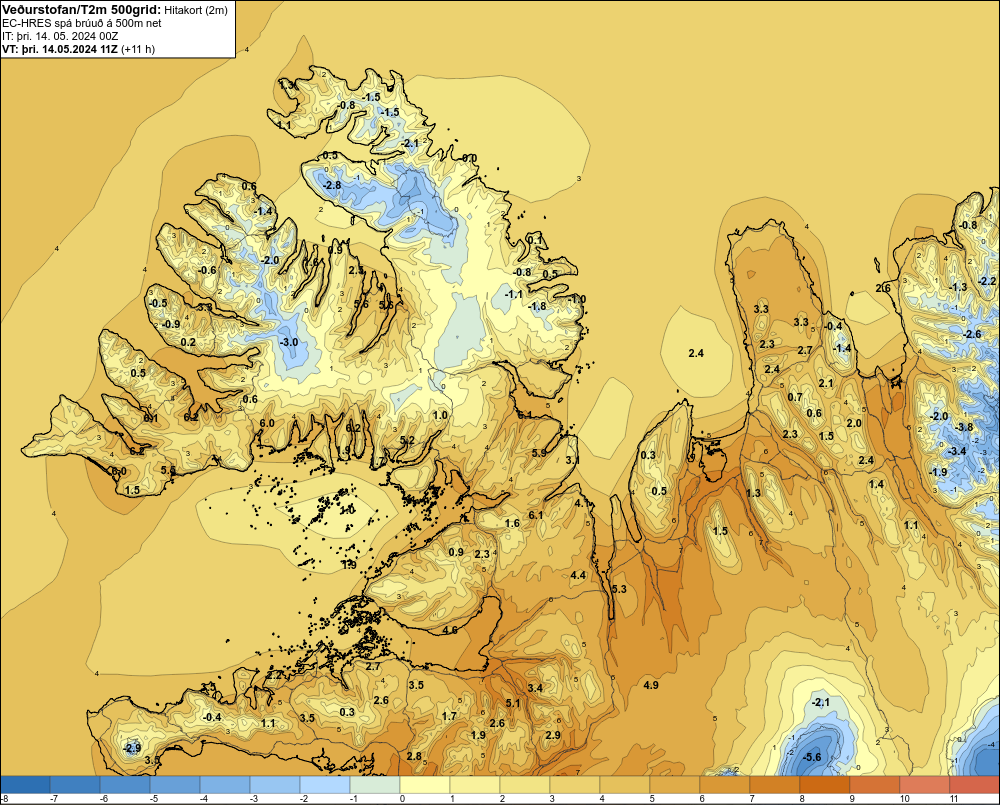Image resolution: width=1000 pixels, height=805 pixels.
Task: Click the 5.3 temperature label on the map
Action: pyautogui.click(x=619, y=589)
